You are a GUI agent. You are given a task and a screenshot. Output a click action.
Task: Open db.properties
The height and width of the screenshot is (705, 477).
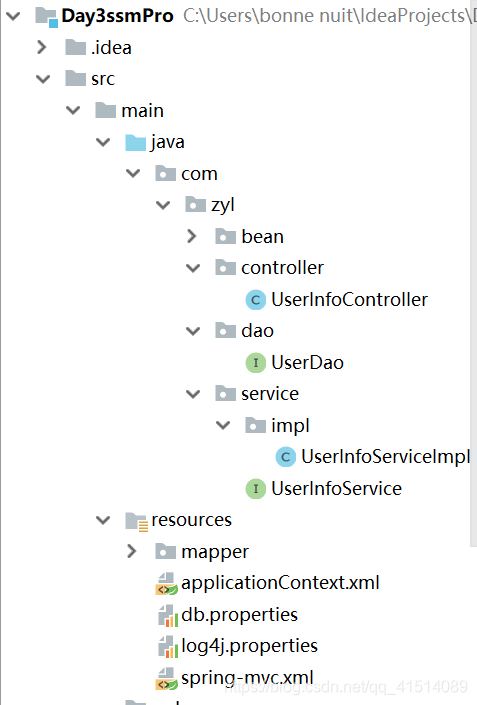240,615
